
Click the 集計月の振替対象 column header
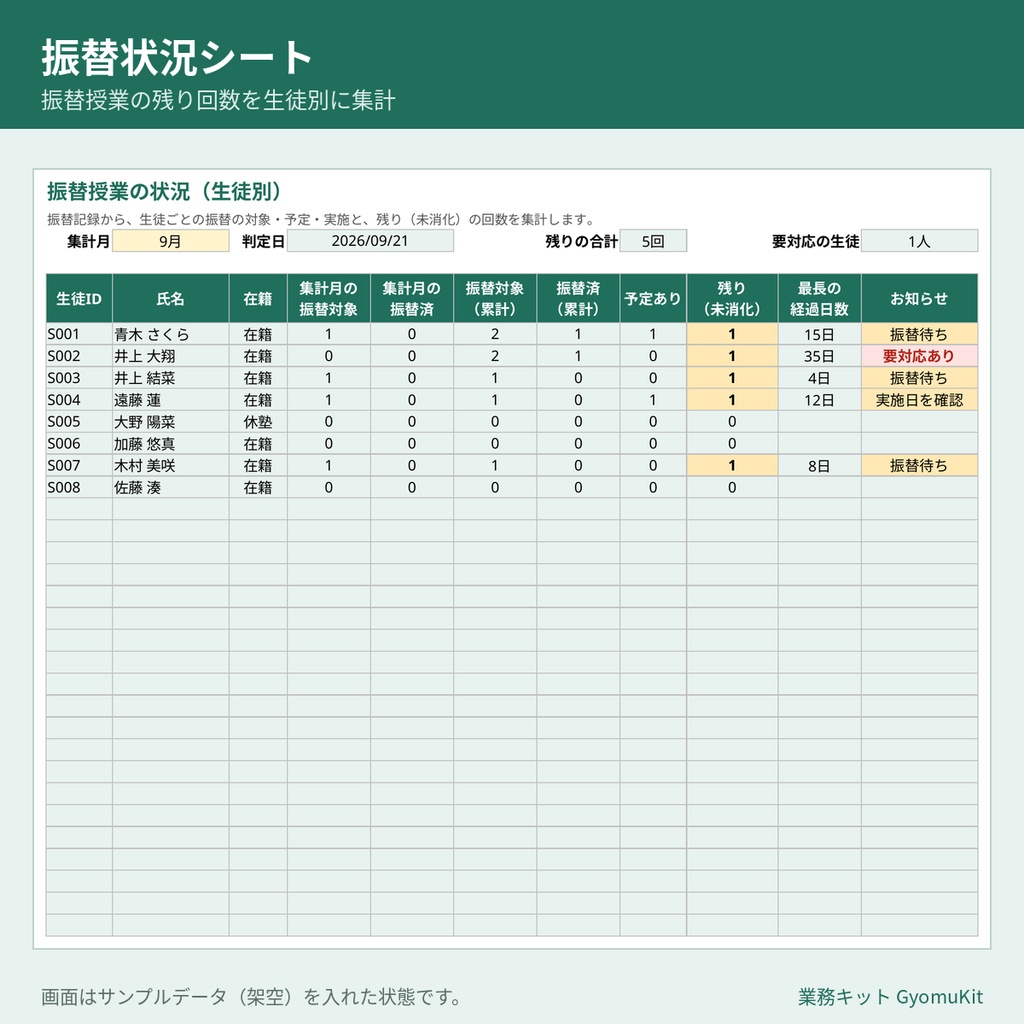(328, 298)
